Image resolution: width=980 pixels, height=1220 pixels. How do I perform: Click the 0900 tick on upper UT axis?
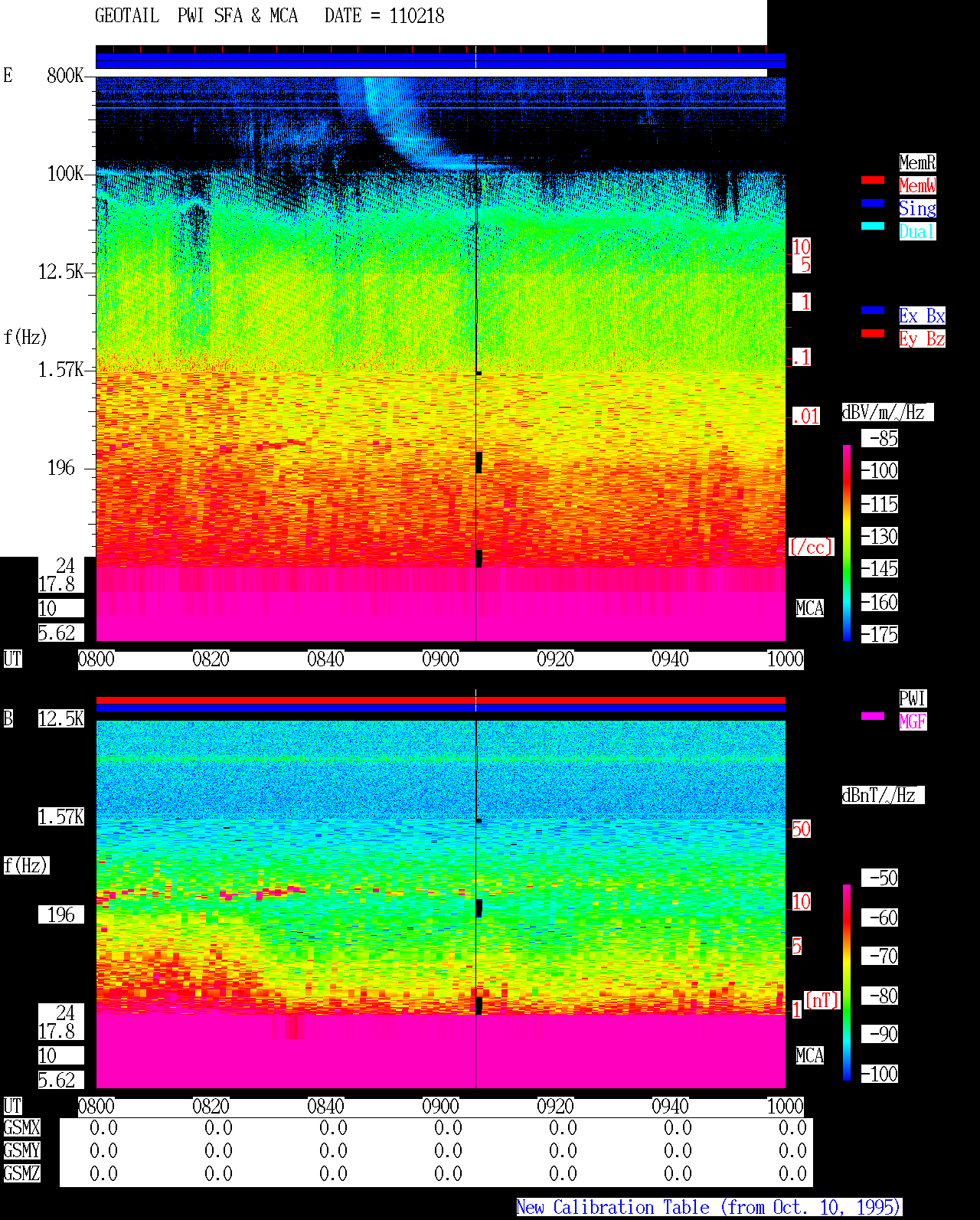pos(440,659)
